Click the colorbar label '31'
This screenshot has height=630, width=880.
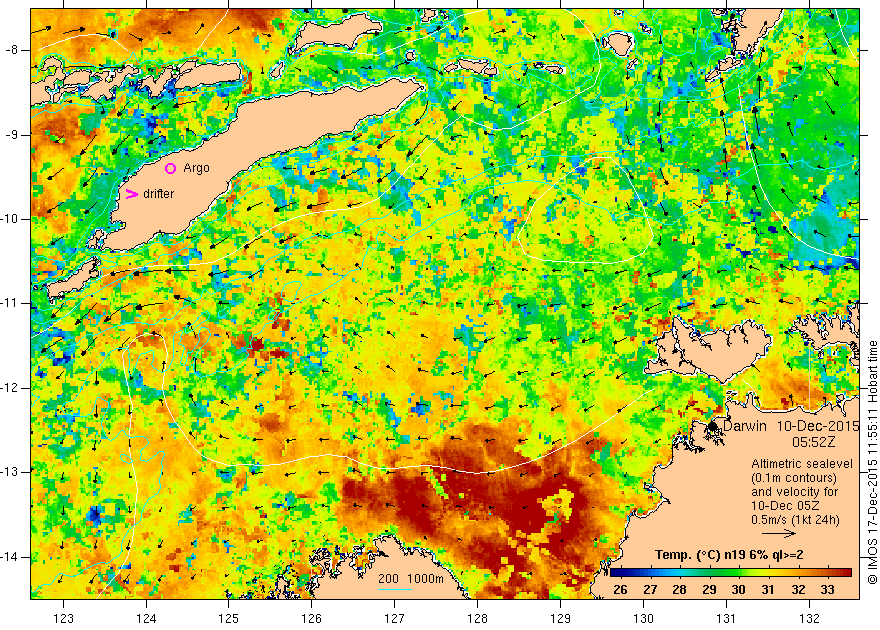pyautogui.click(x=768, y=589)
